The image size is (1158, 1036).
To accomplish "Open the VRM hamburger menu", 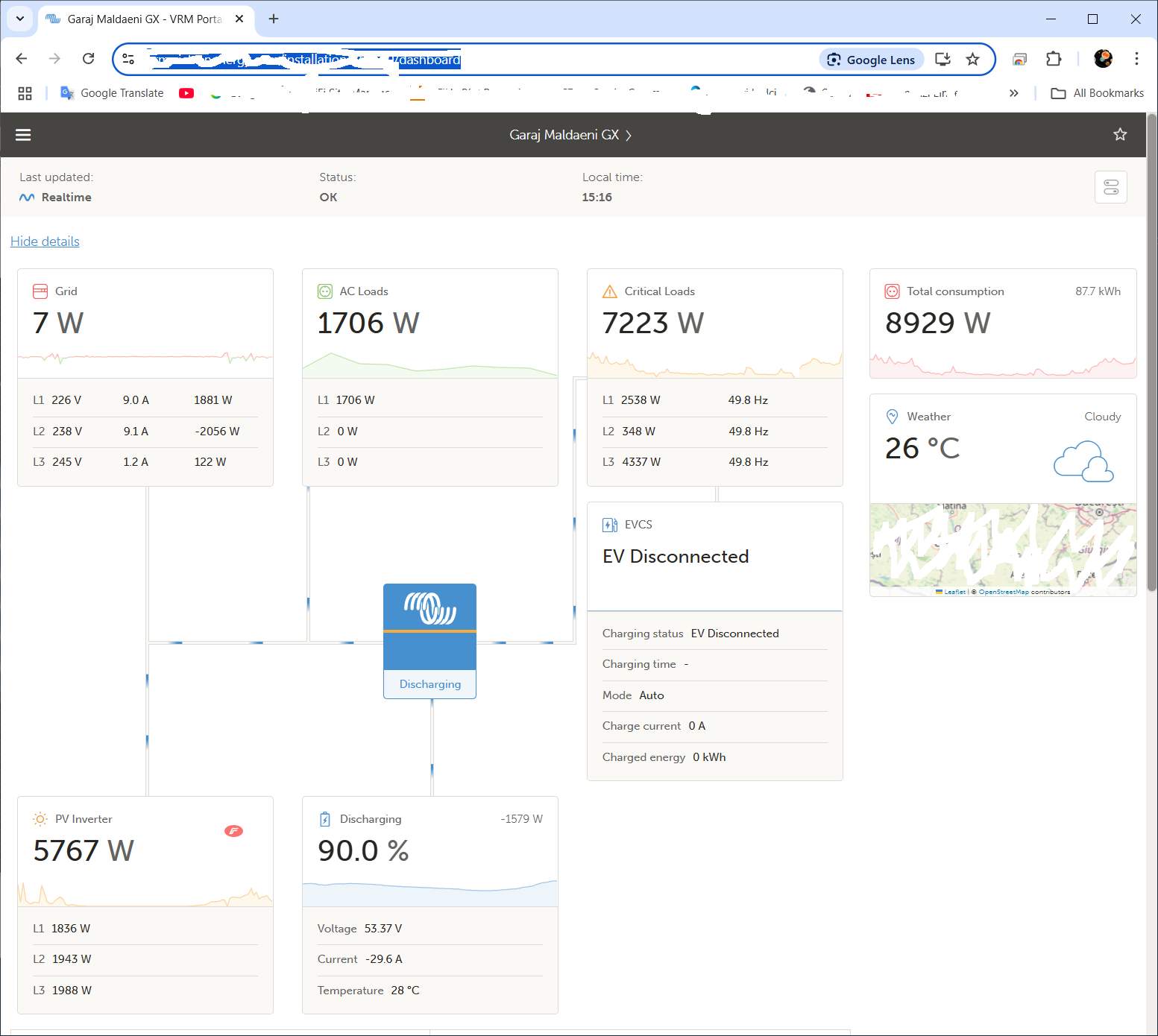I will point(23,135).
